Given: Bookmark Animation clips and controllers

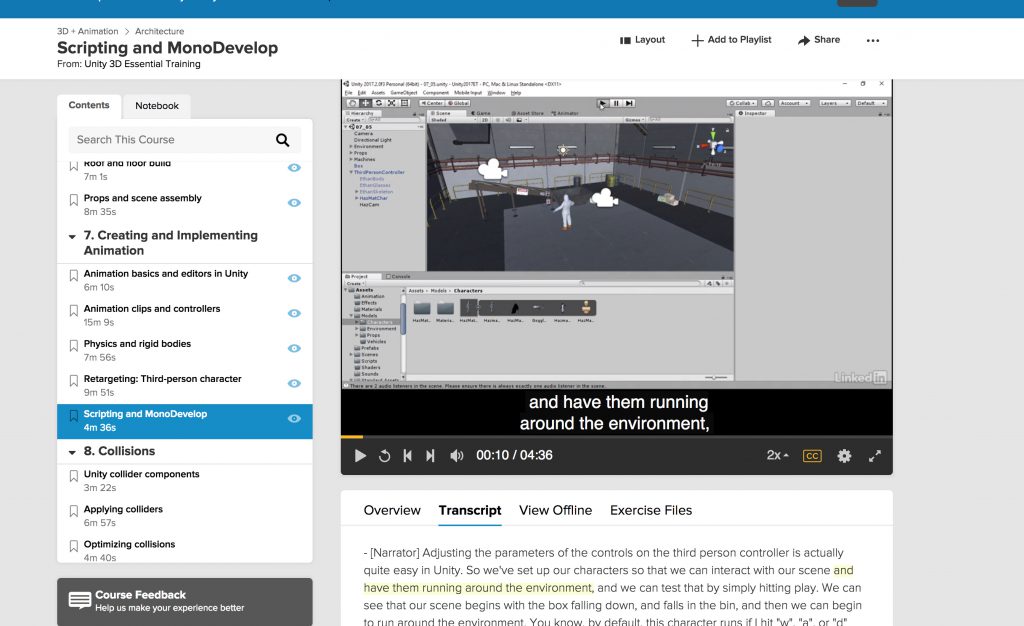Looking at the screenshot, I should (x=74, y=311).
